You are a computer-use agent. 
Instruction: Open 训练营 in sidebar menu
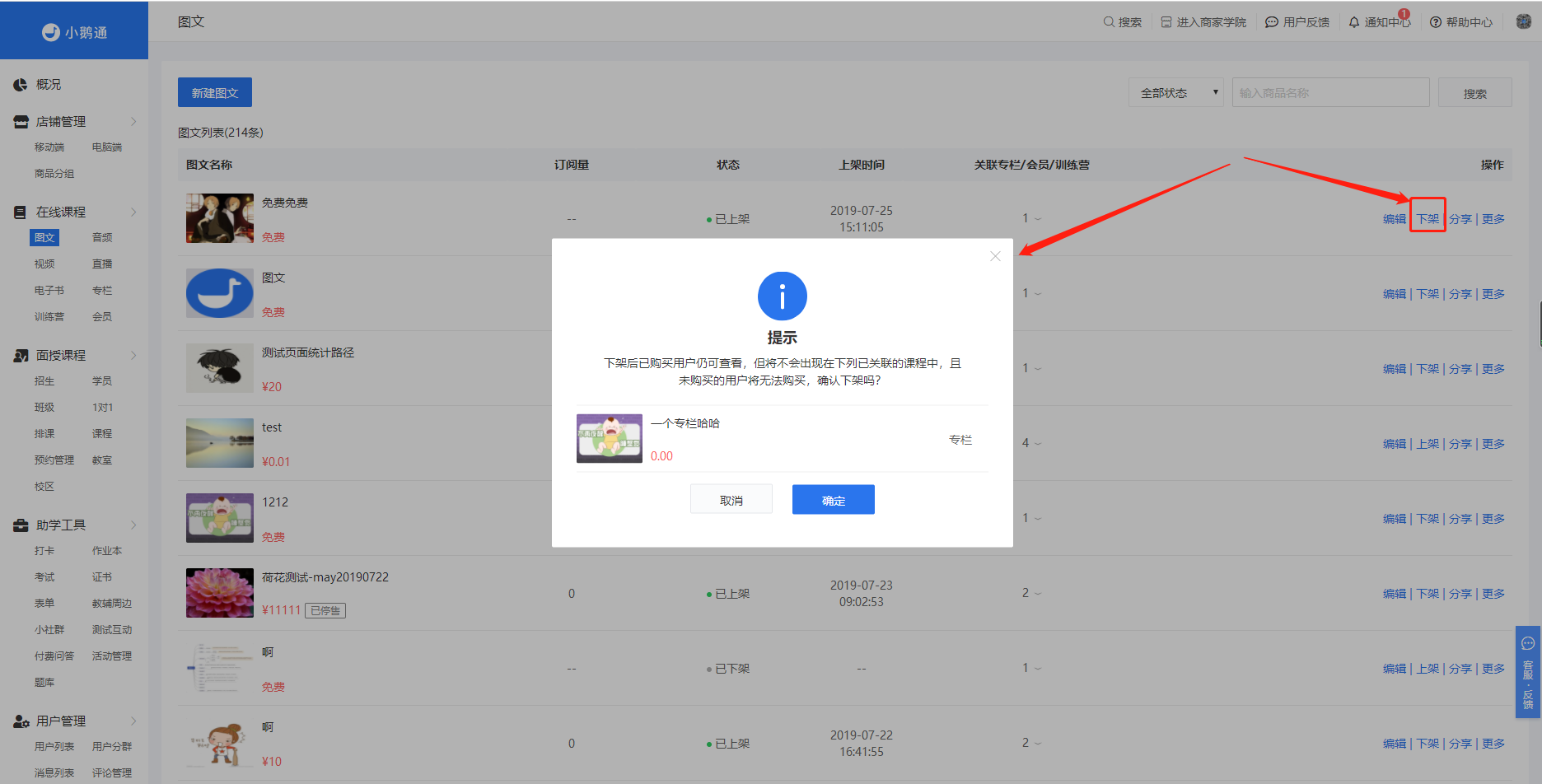click(x=49, y=317)
